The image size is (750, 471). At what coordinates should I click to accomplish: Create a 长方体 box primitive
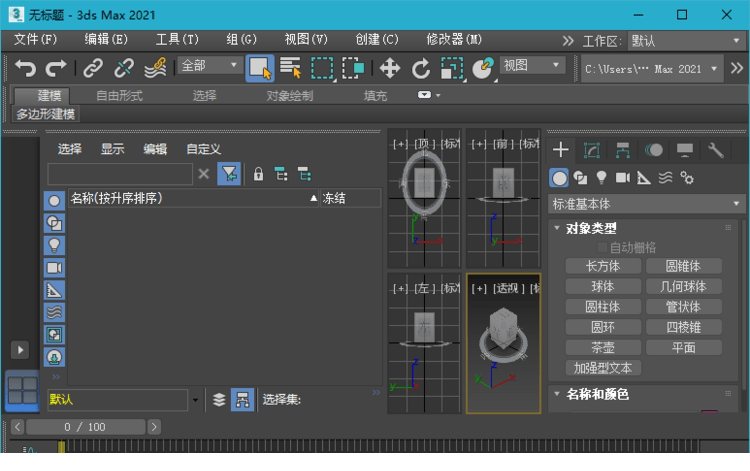603,266
